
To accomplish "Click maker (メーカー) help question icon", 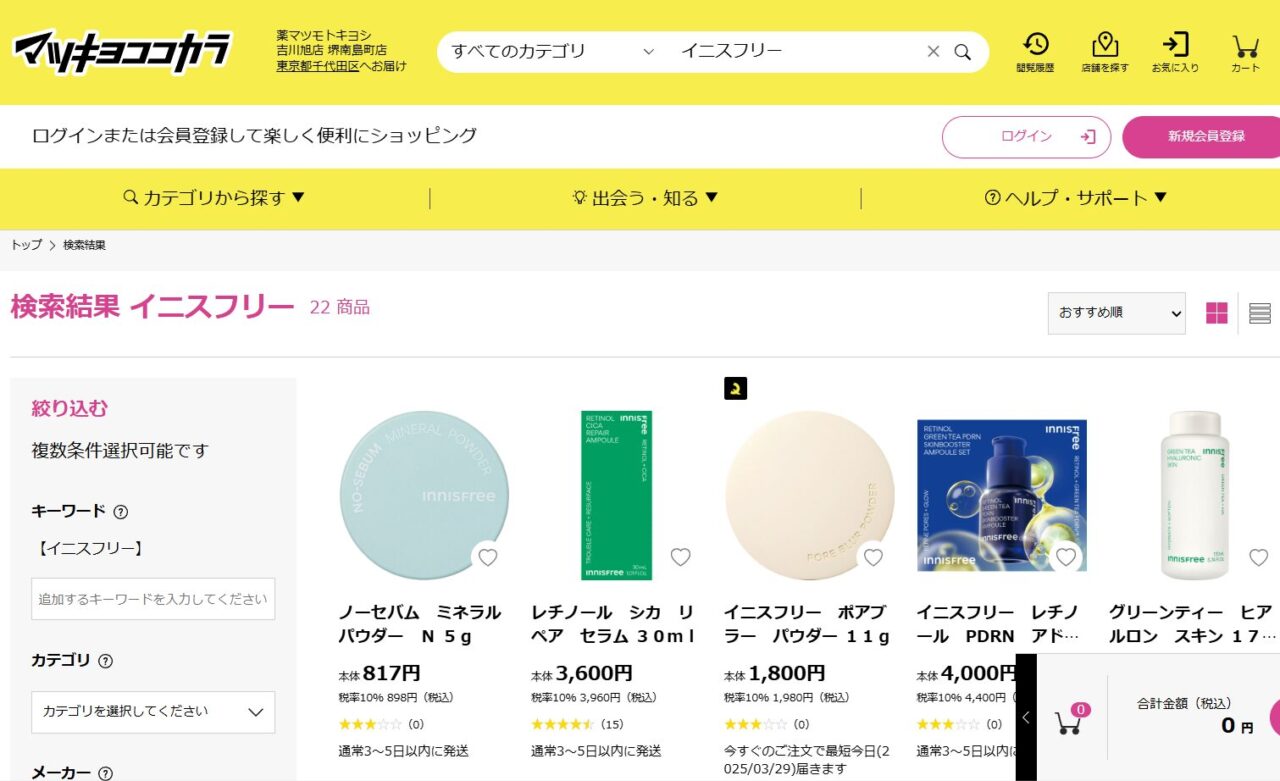I will 105,773.
